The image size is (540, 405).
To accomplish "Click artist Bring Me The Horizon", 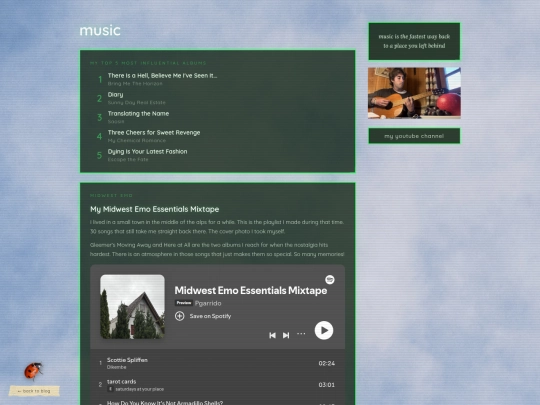I will tap(135, 84).
